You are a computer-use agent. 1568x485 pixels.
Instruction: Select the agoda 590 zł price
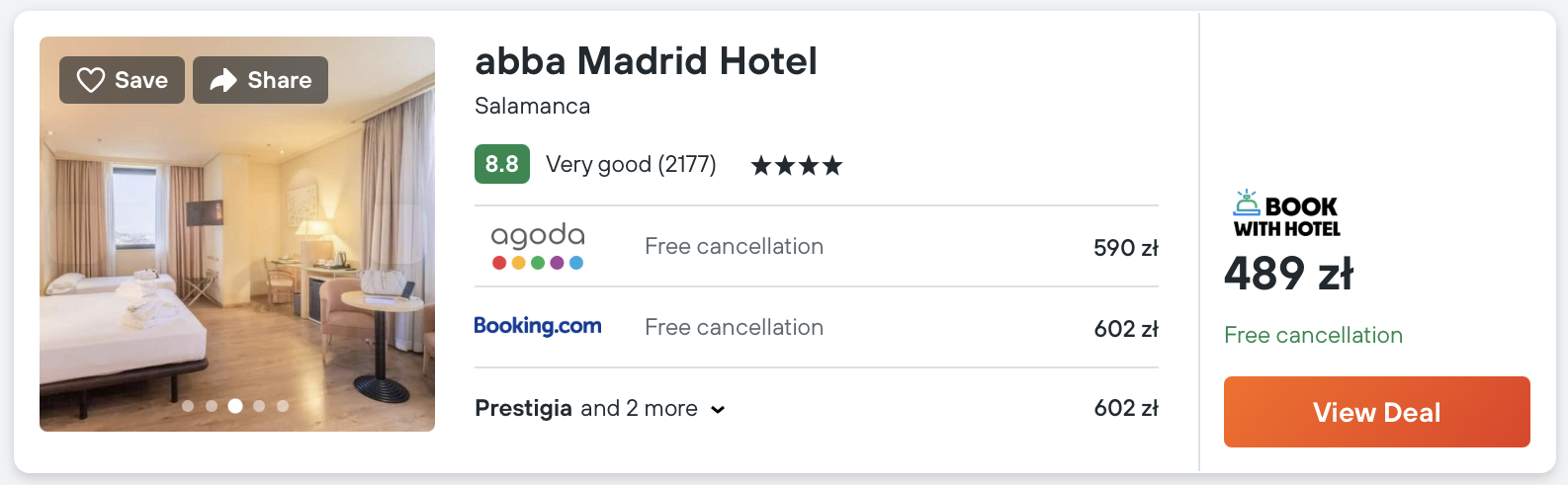coord(1125,248)
